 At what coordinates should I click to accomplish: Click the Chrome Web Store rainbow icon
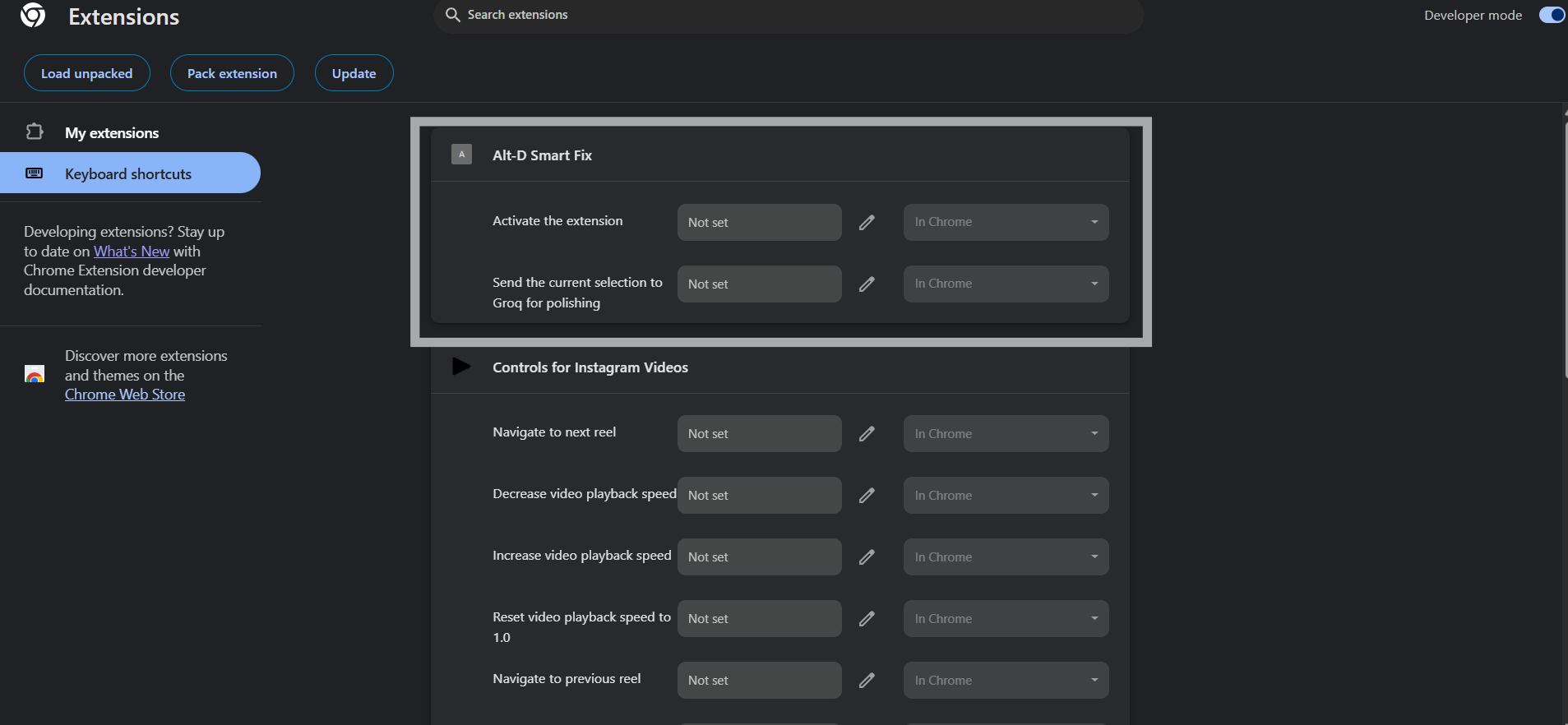(x=35, y=375)
